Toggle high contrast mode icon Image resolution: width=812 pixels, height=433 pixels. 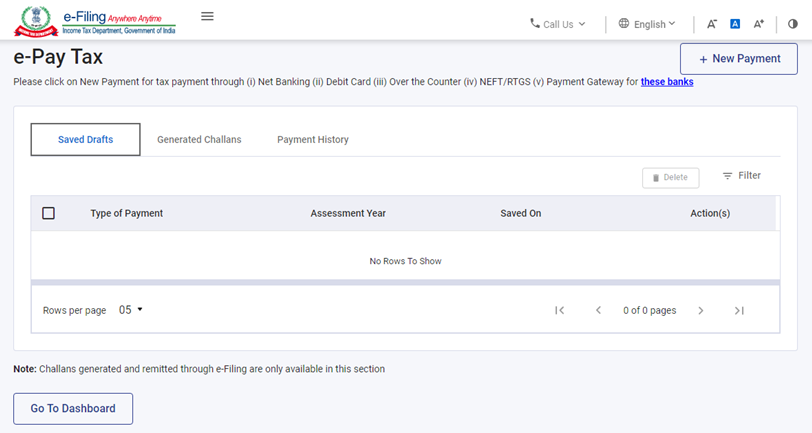pos(793,24)
